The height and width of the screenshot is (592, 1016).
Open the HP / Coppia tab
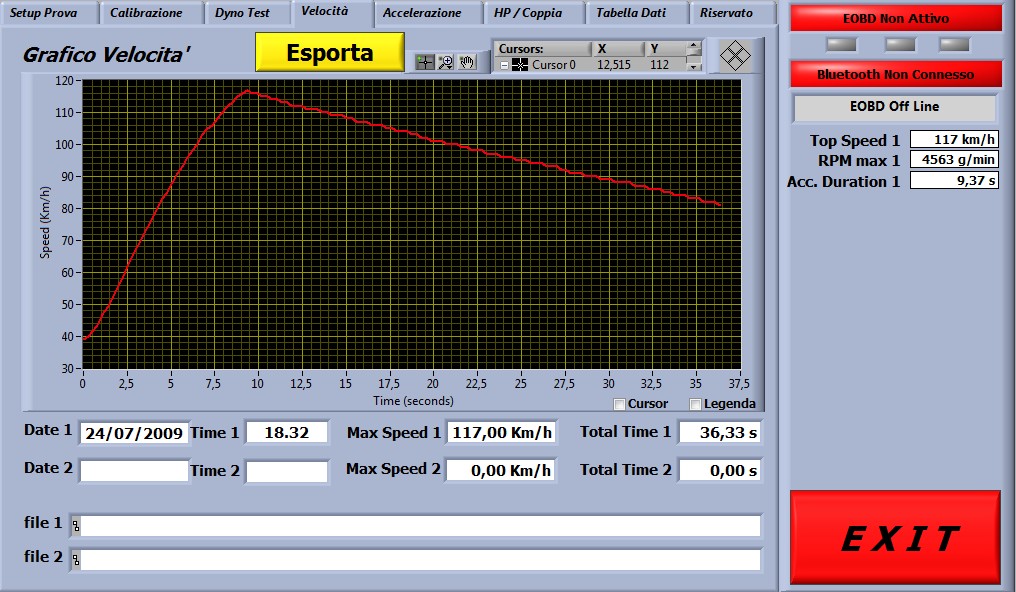click(x=527, y=13)
